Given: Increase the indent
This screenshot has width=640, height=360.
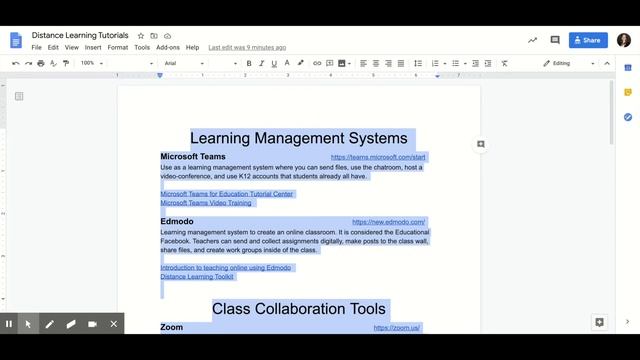Looking at the screenshot, I should coord(488,63).
